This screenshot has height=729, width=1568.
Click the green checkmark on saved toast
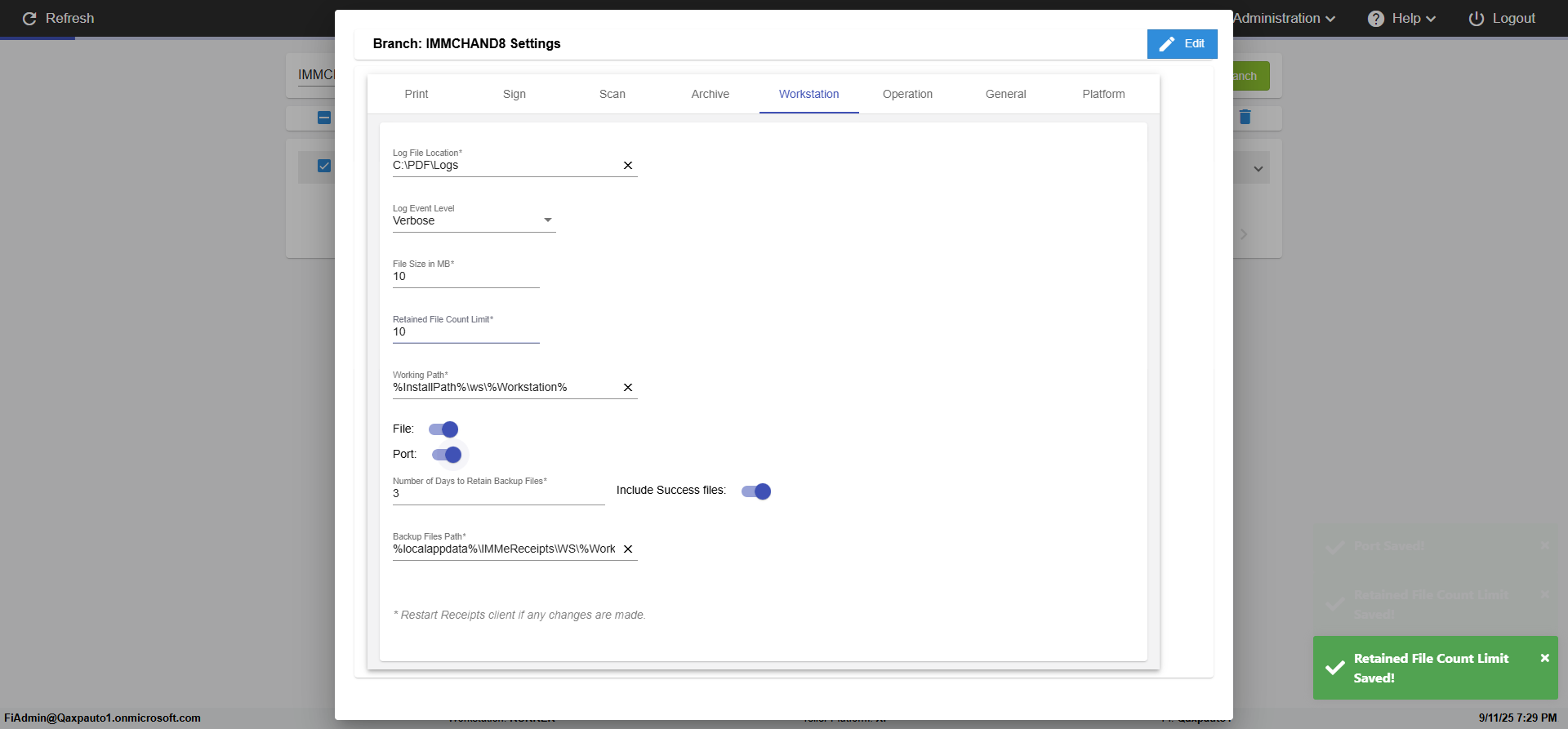[x=1335, y=668]
